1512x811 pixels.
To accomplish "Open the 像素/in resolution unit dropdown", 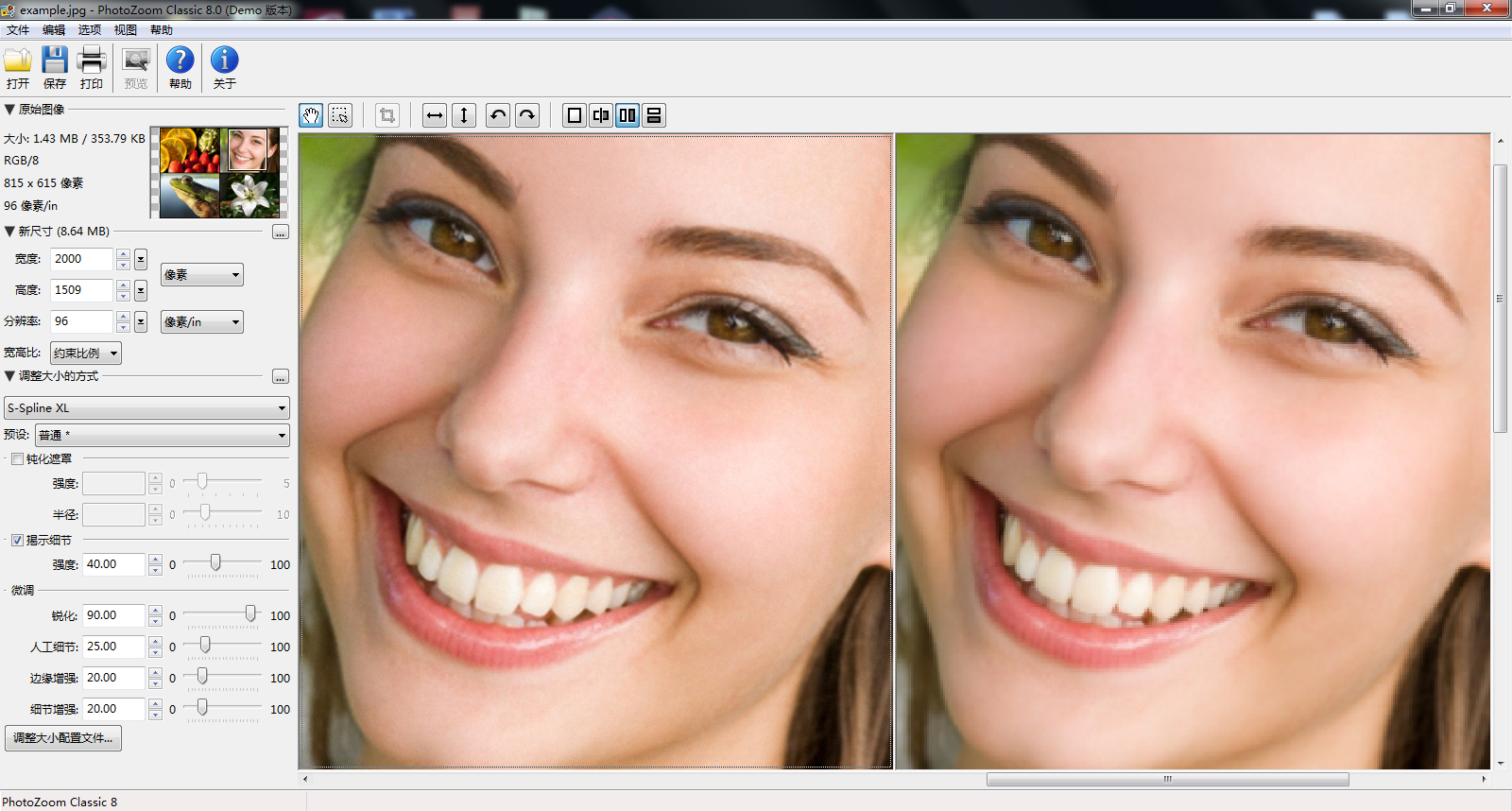I will click(202, 322).
